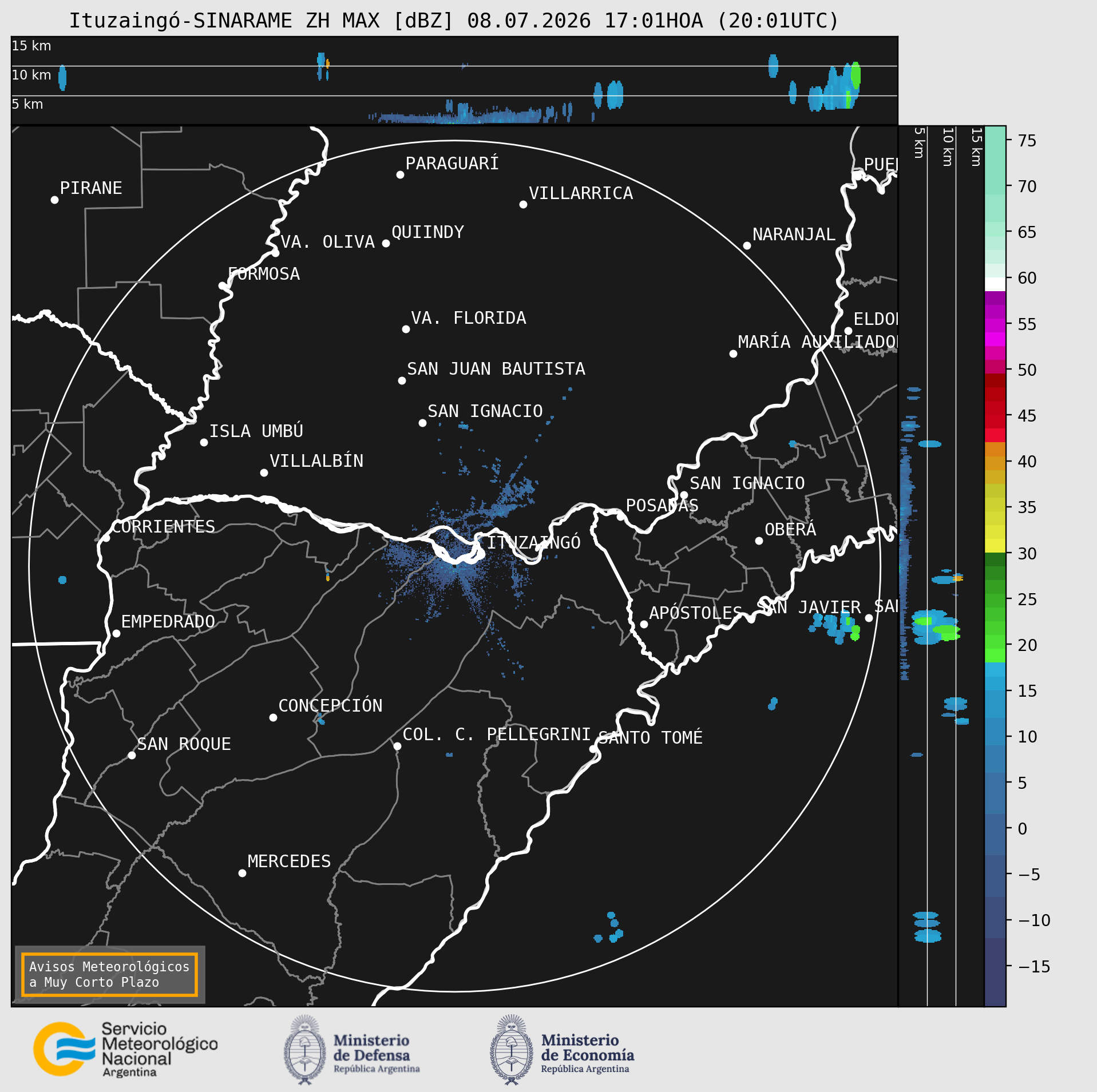Screen dimensions: 1097x1092
Task: Select the Corrientes city dot
Action: [x=106, y=538]
